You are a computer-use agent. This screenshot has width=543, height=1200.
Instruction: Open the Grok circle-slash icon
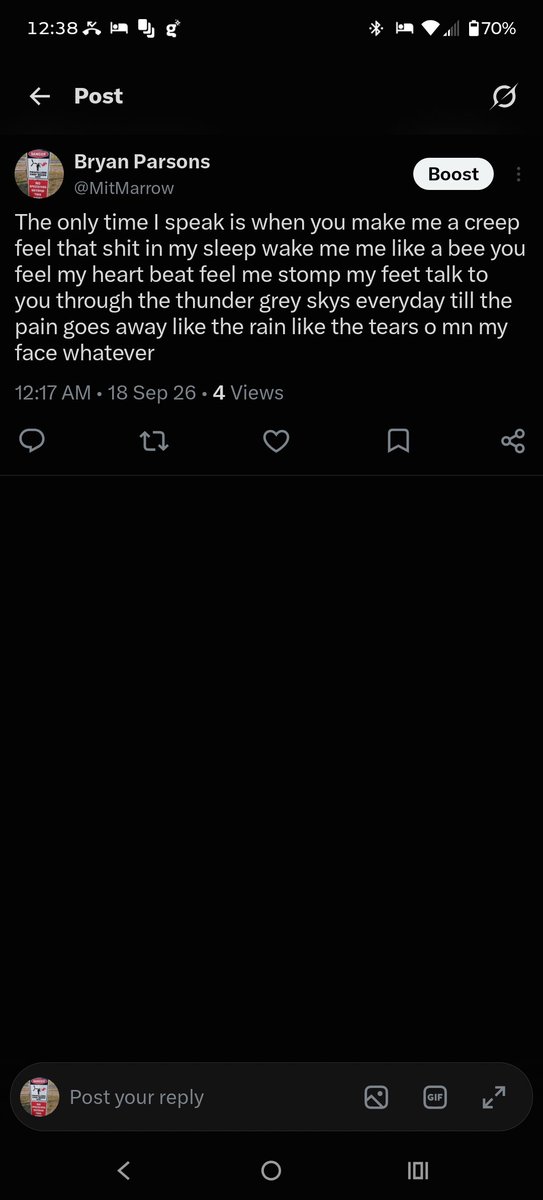504,96
